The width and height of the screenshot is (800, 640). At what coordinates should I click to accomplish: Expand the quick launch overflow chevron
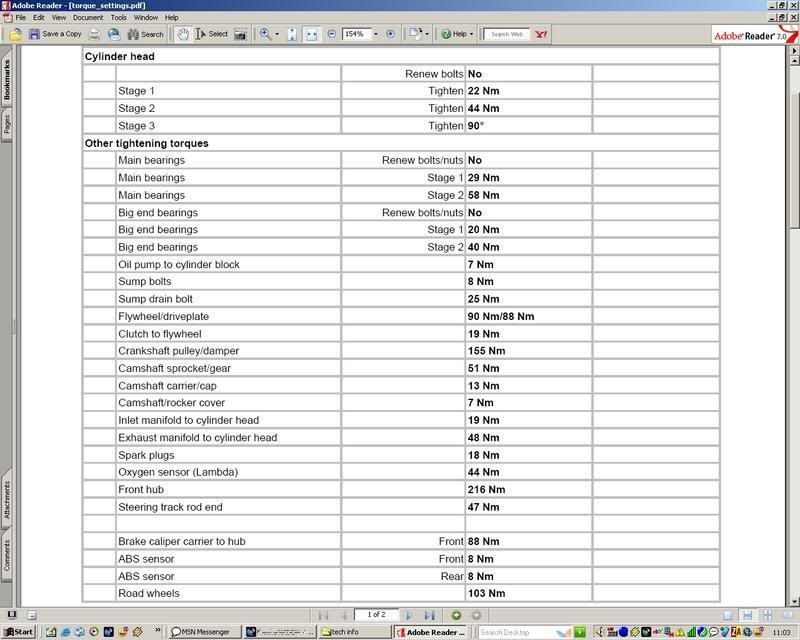click(158, 630)
